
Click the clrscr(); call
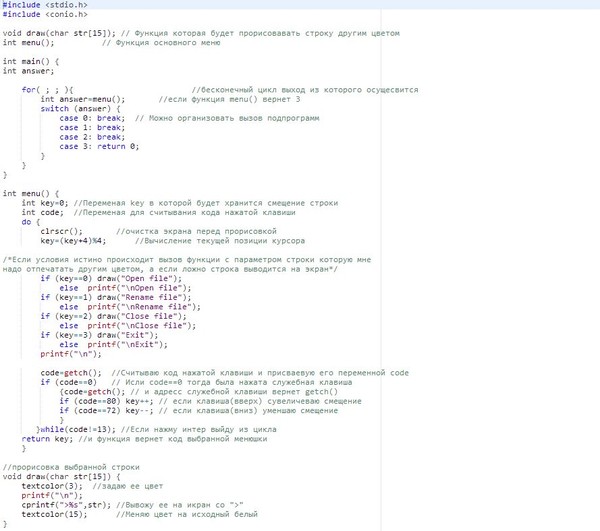[62, 231]
